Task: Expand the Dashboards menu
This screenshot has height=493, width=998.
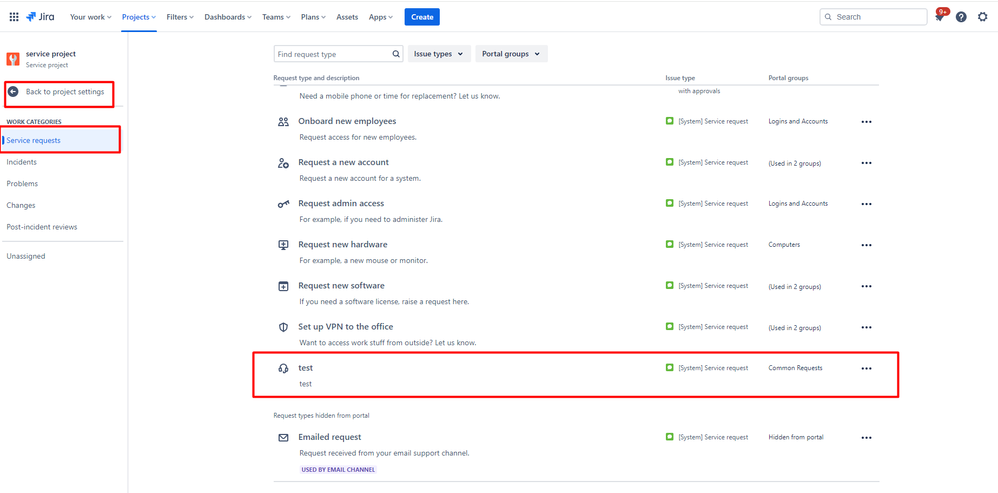Action: (228, 17)
